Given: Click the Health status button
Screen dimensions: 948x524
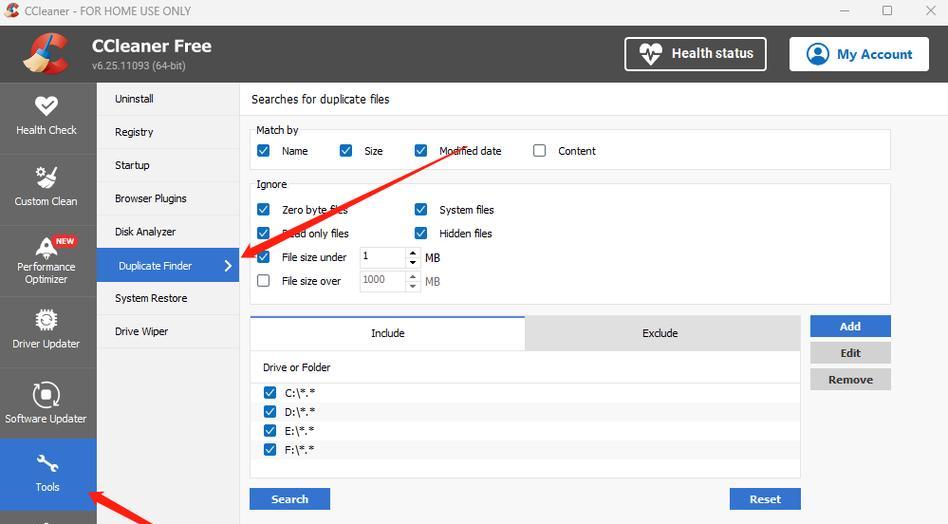Looking at the screenshot, I should tap(695, 54).
